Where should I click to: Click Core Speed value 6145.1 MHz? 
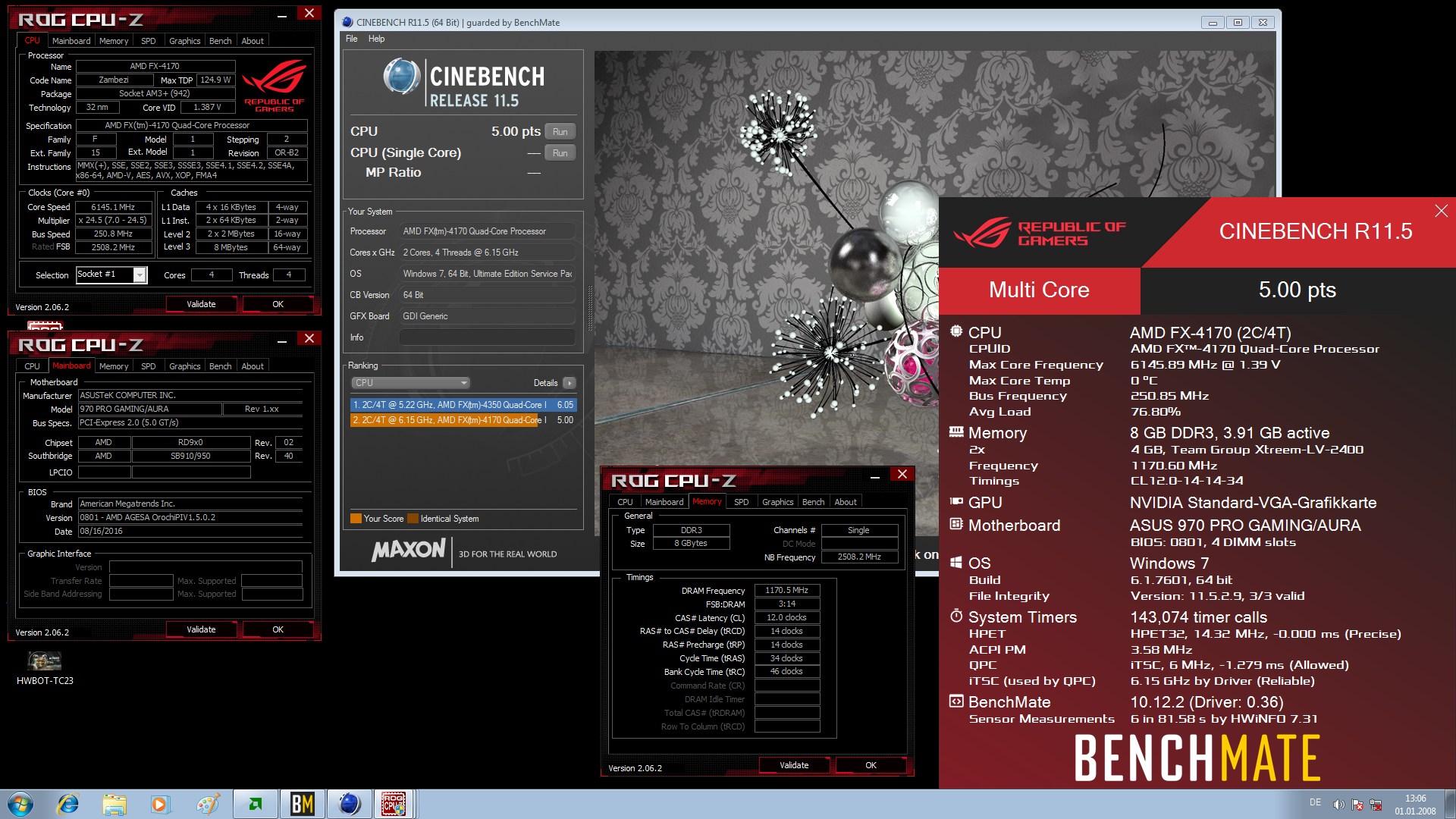[x=112, y=207]
